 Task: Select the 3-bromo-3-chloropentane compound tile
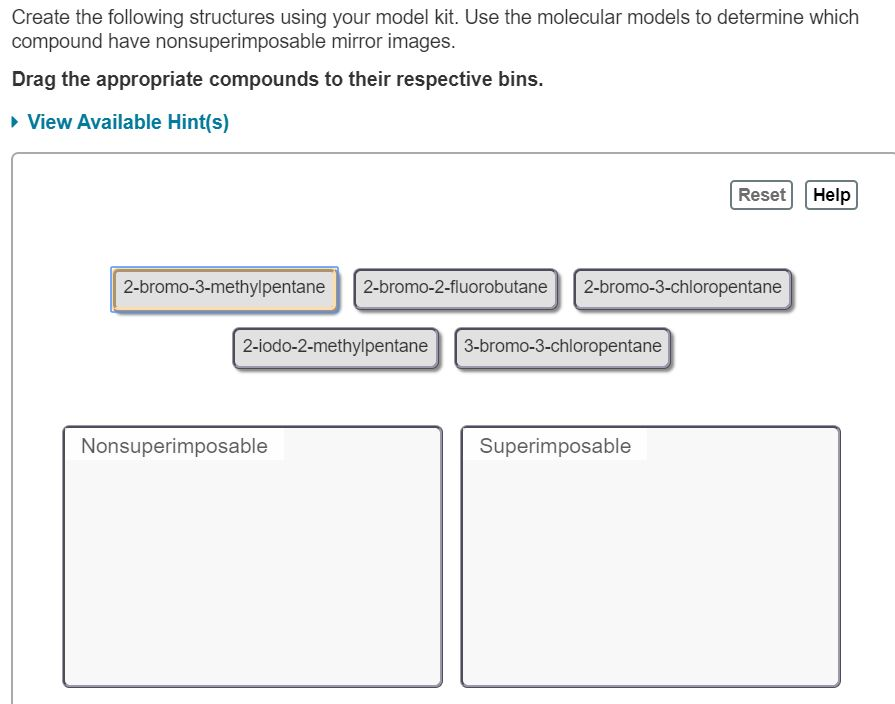point(561,347)
